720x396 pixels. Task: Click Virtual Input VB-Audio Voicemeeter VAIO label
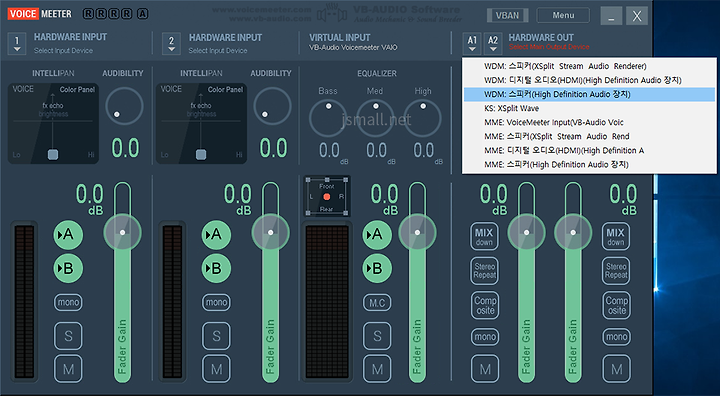(353, 47)
